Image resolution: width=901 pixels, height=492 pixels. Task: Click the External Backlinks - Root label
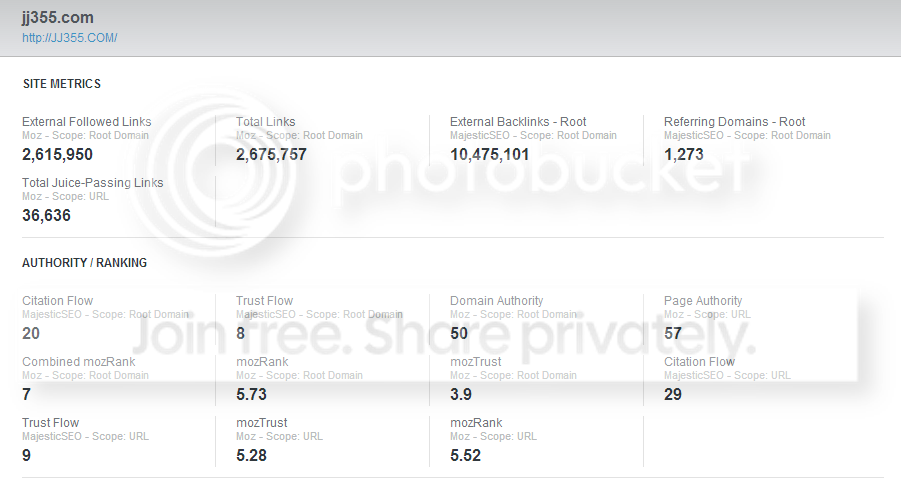[x=518, y=122]
